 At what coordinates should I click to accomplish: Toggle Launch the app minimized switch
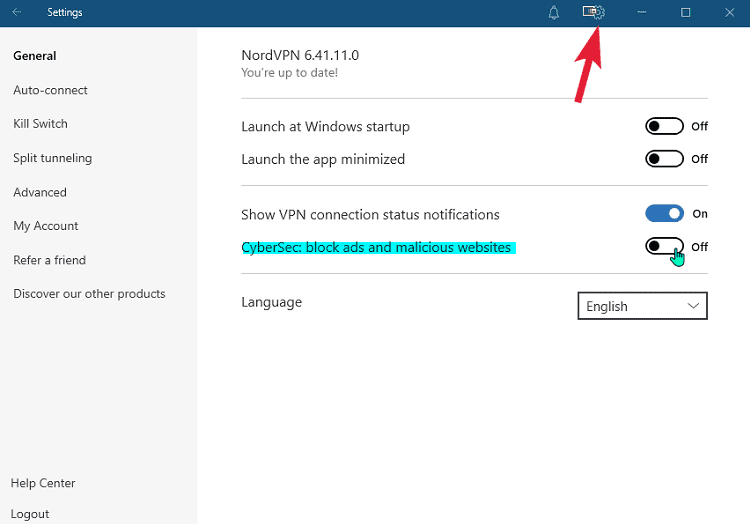(664, 159)
